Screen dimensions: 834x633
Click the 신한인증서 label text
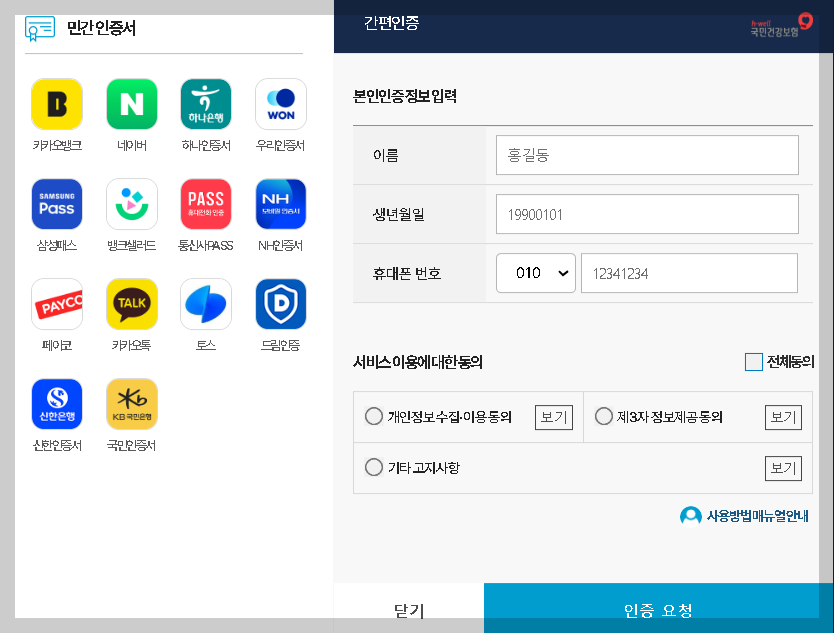coord(57,445)
